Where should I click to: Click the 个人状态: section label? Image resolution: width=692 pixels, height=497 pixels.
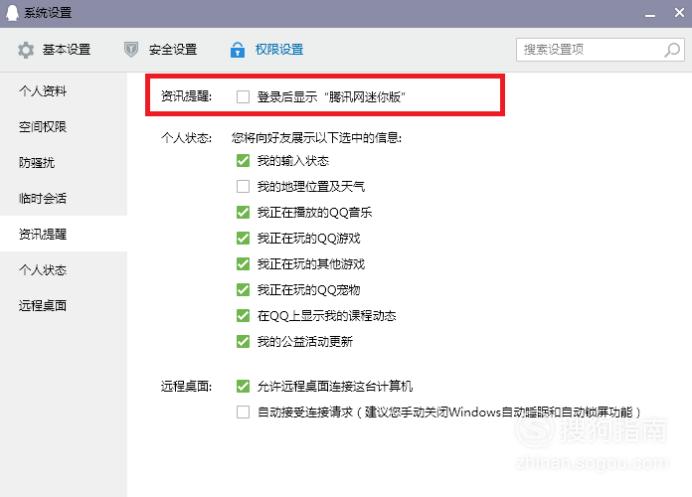click(x=186, y=138)
